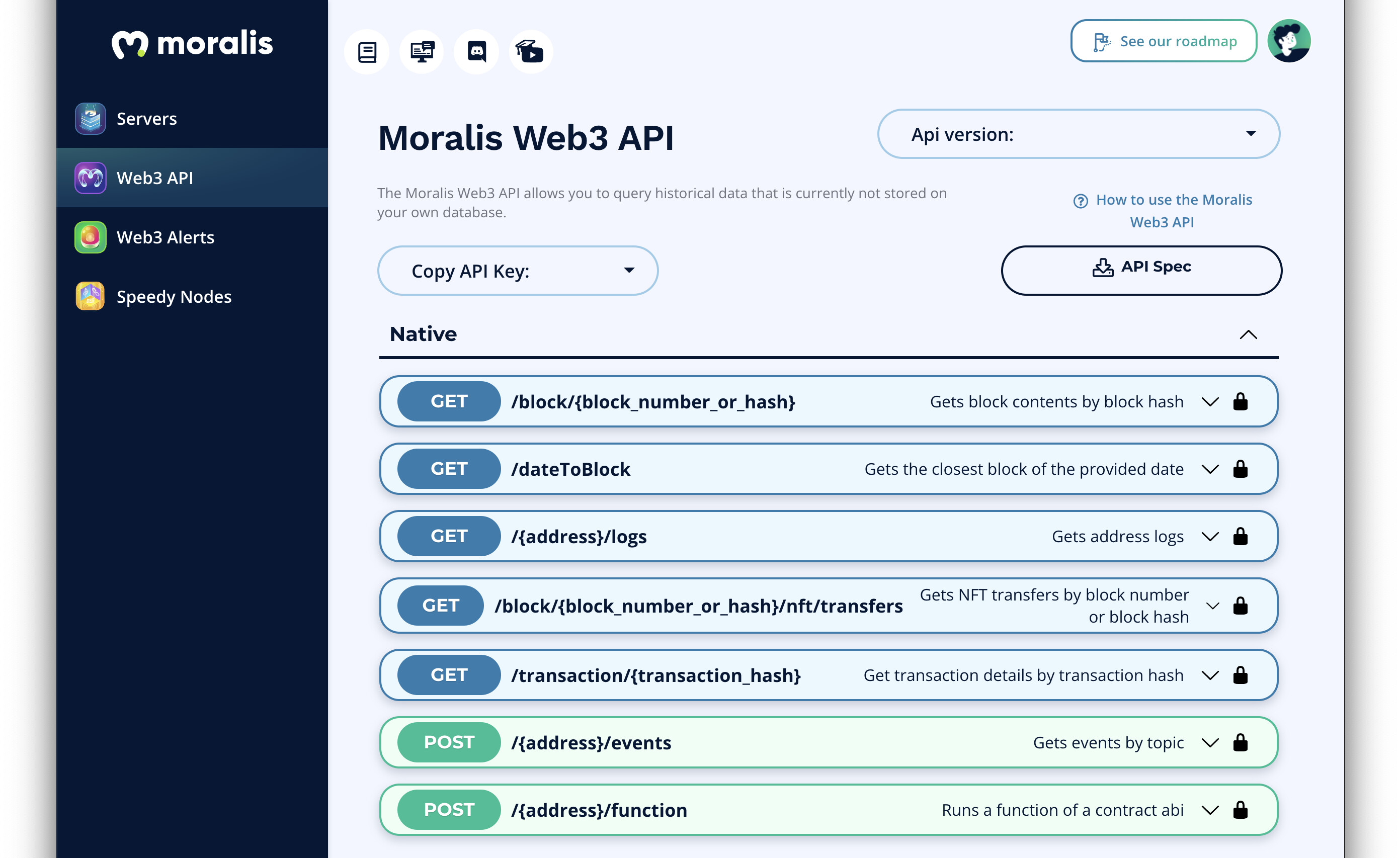1400x858 pixels.
Task: Click 'Gets the closest block of the provided date'
Action: [x=1024, y=469]
